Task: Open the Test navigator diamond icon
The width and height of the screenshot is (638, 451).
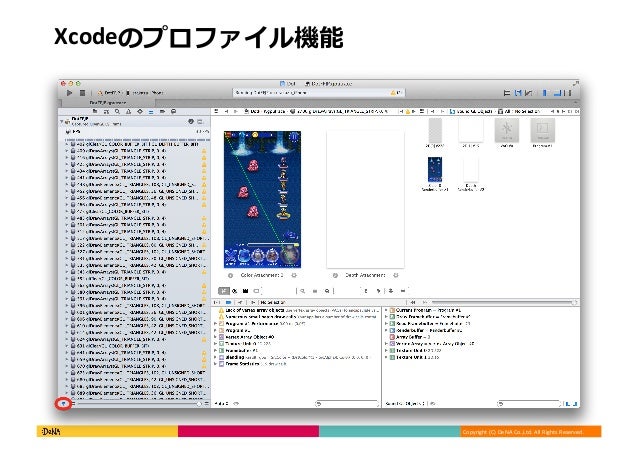Action: point(140,111)
